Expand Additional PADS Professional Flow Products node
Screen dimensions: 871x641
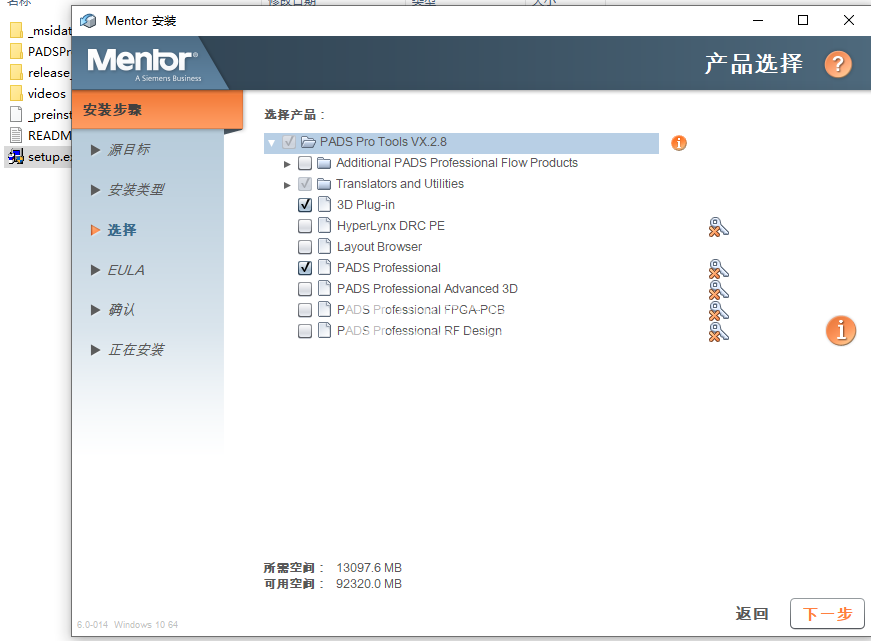click(287, 164)
